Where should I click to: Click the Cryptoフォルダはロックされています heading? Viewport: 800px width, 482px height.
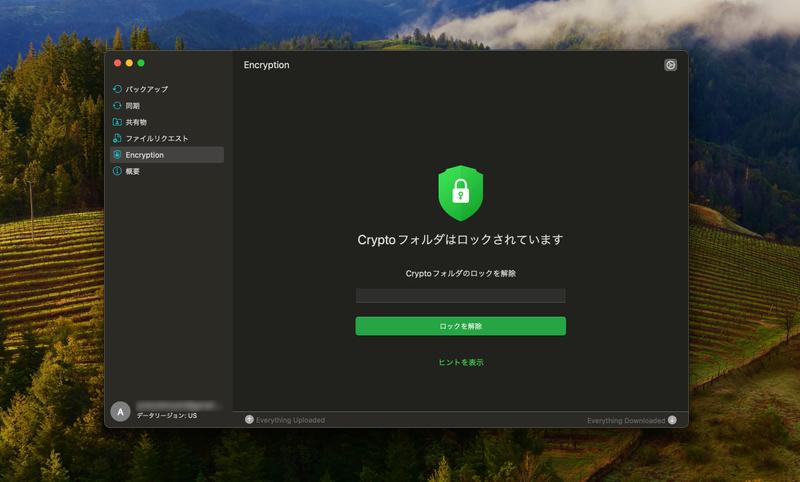(x=461, y=239)
